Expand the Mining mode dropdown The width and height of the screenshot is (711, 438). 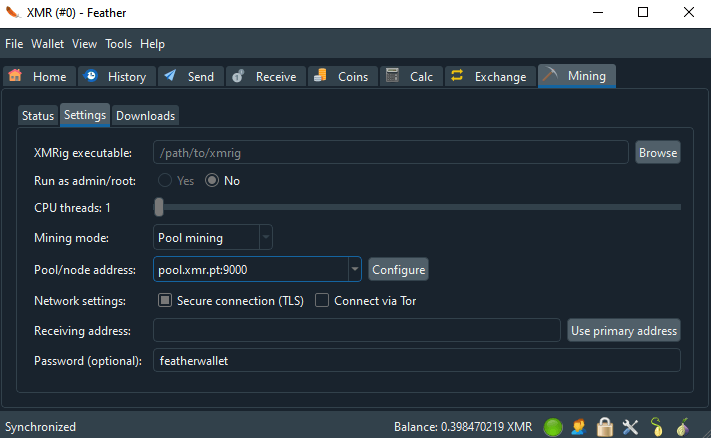(266, 237)
